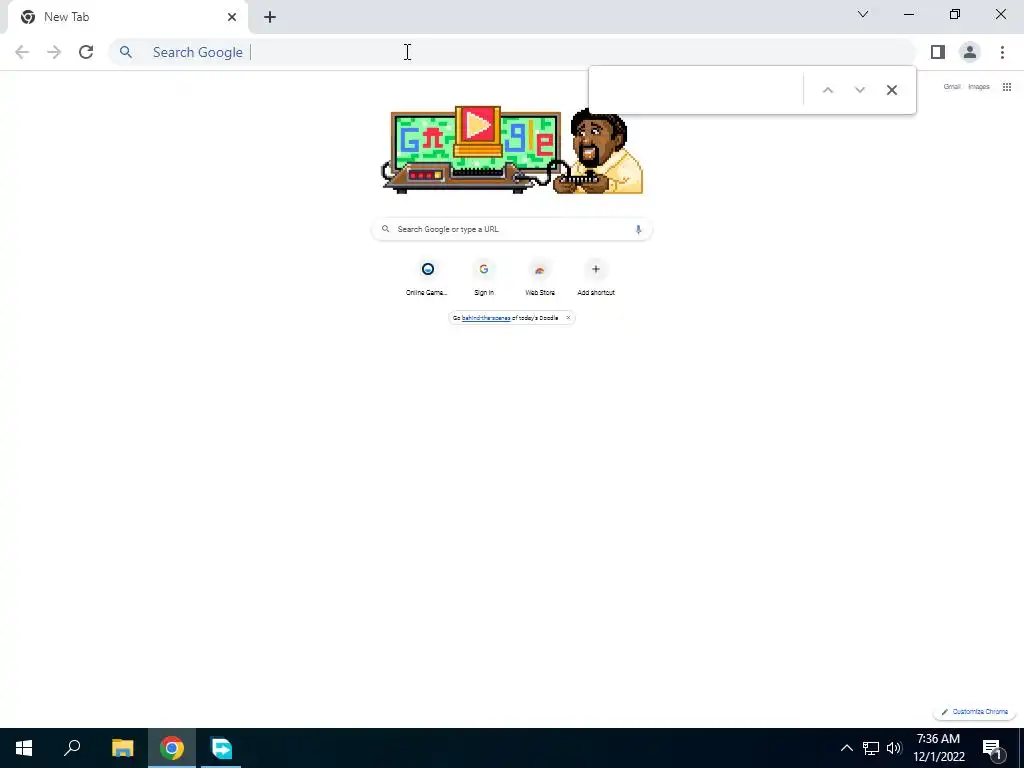
Task: Open the Images link
Action: click(978, 87)
